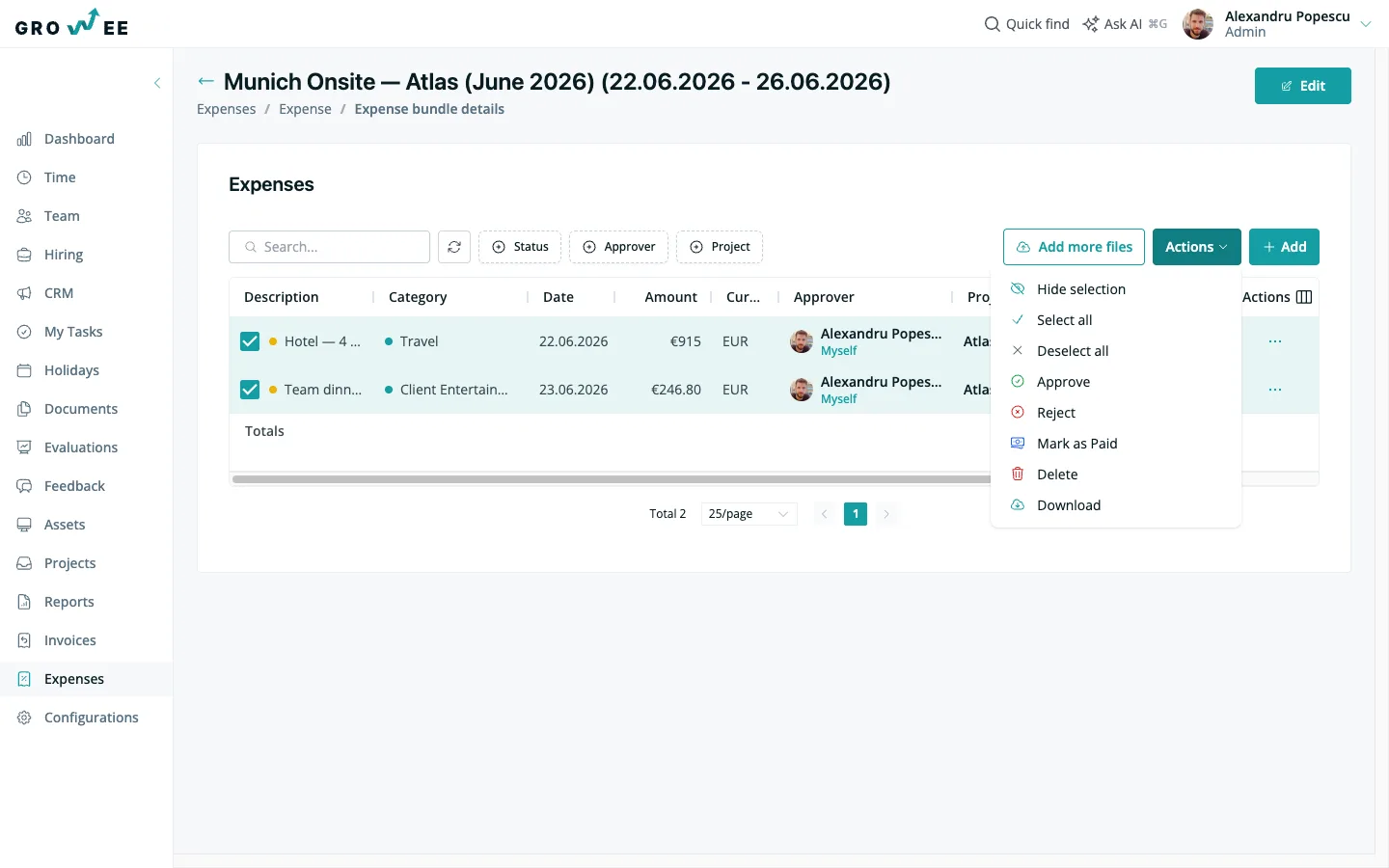Focus the expenses Search field
This screenshot has height=868, width=1389.
[x=329, y=247]
